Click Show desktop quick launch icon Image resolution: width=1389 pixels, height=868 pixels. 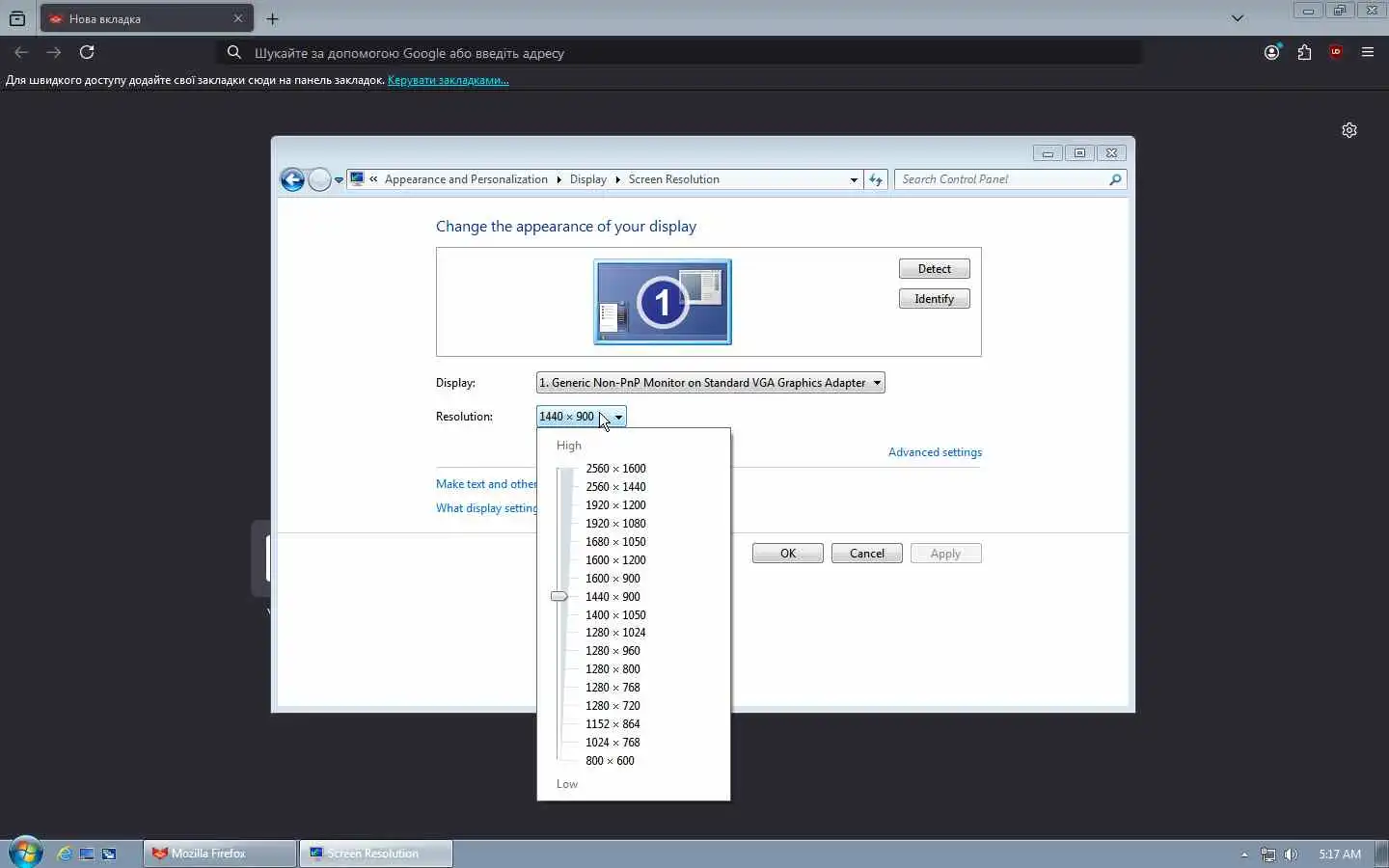click(87, 854)
